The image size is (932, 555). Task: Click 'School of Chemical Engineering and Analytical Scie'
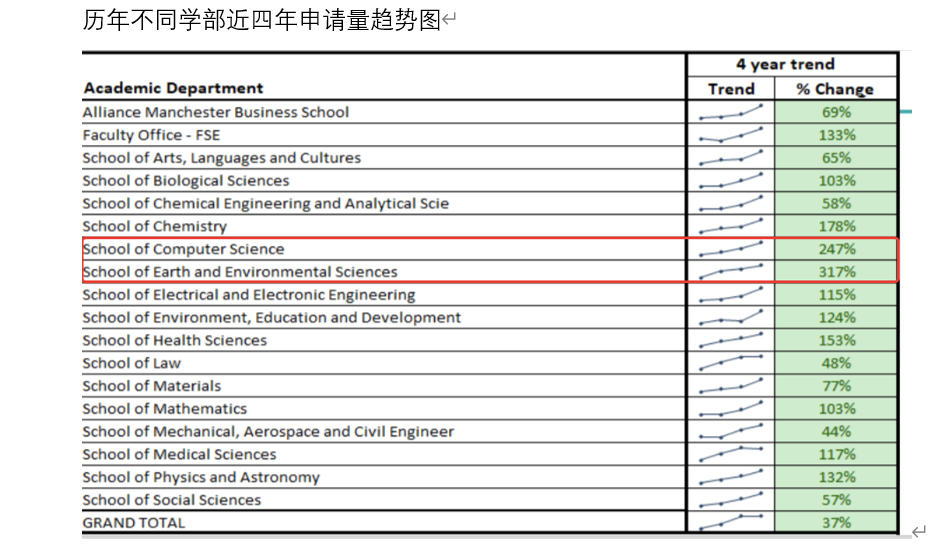click(265, 203)
